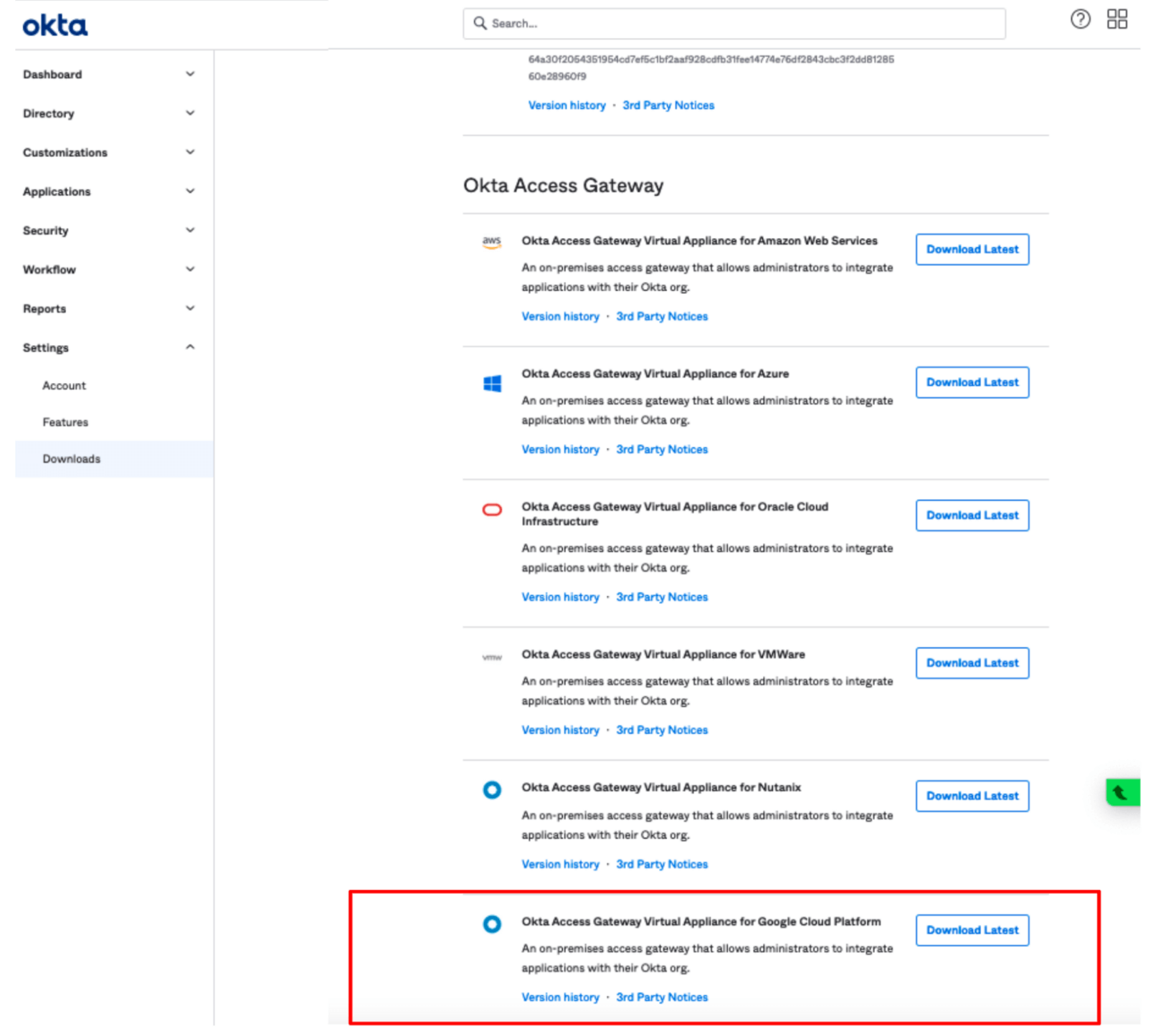Open the apps grid icon
Image resolution: width=1176 pixels, height=1036 pixels.
pos(1116,19)
